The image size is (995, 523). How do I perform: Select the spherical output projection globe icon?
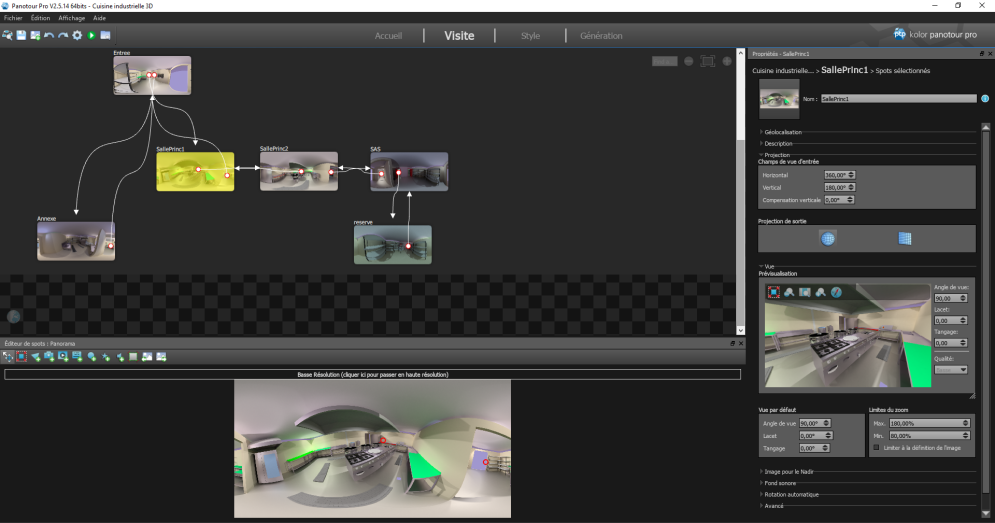[827, 238]
